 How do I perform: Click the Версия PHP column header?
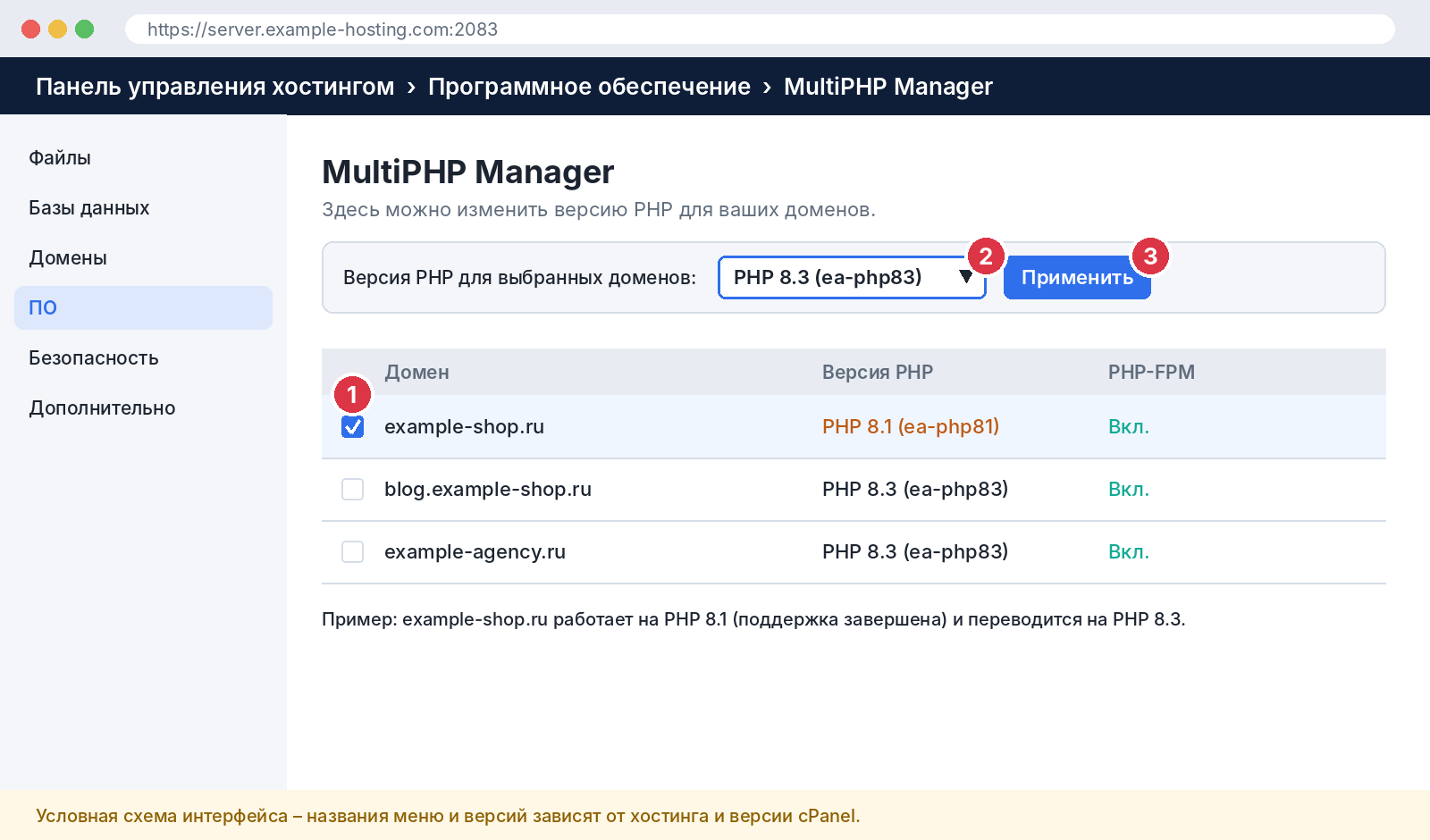click(878, 373)
